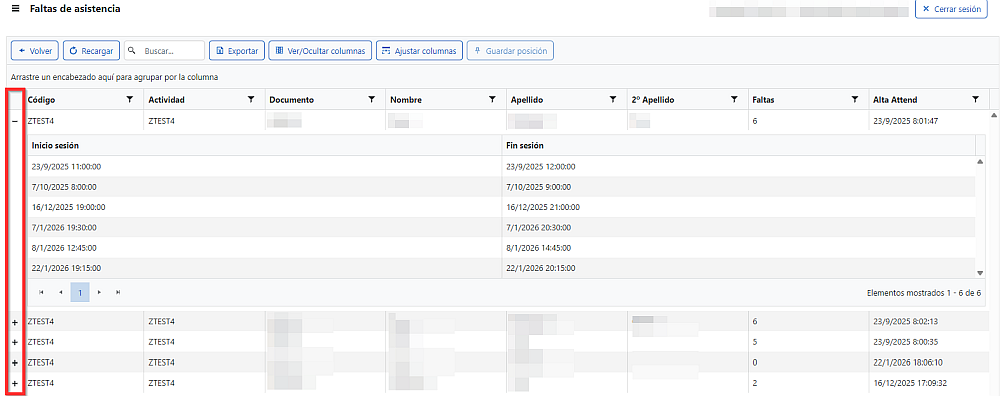Click the session detail grid scroll-up arrow
Image resolution: width=1000 pixels, height=396 pixels.
pyautogui.click(x=980, y=162)
